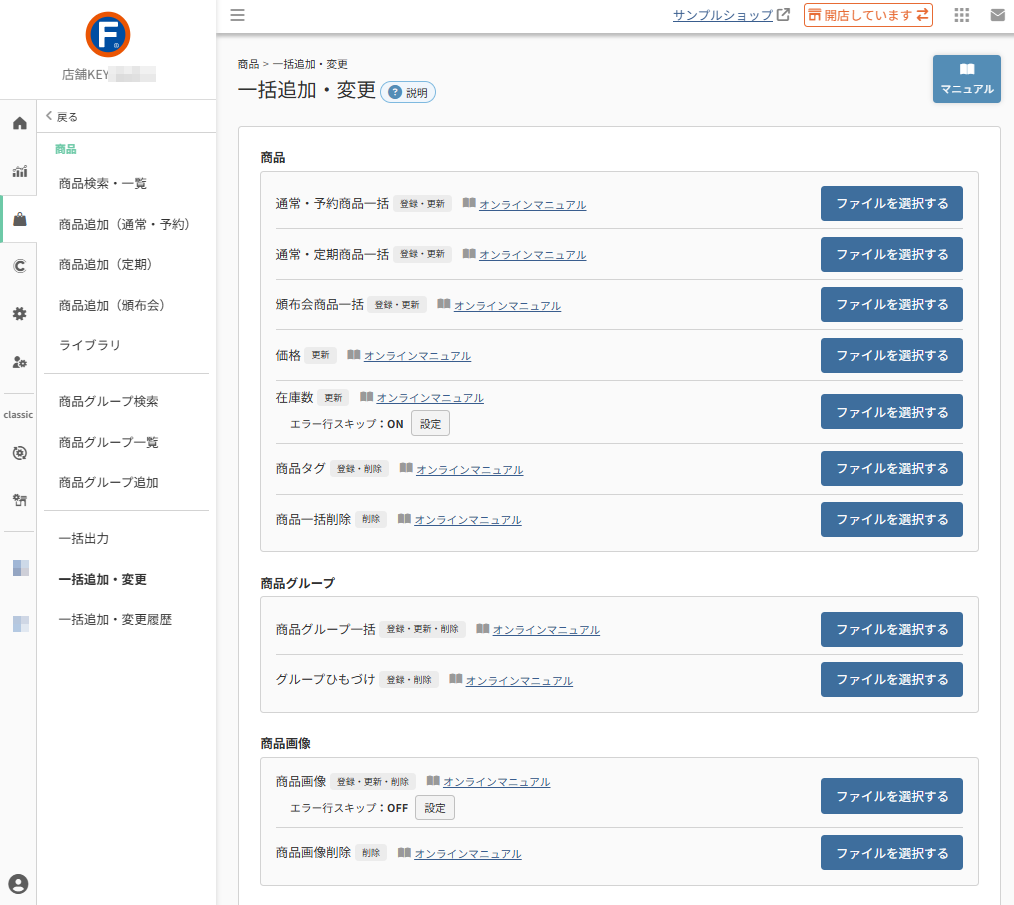Screen dimensions: 1014x905
Task: Open 商品グループ追加 in the side menu
Action: click(109, 483)
